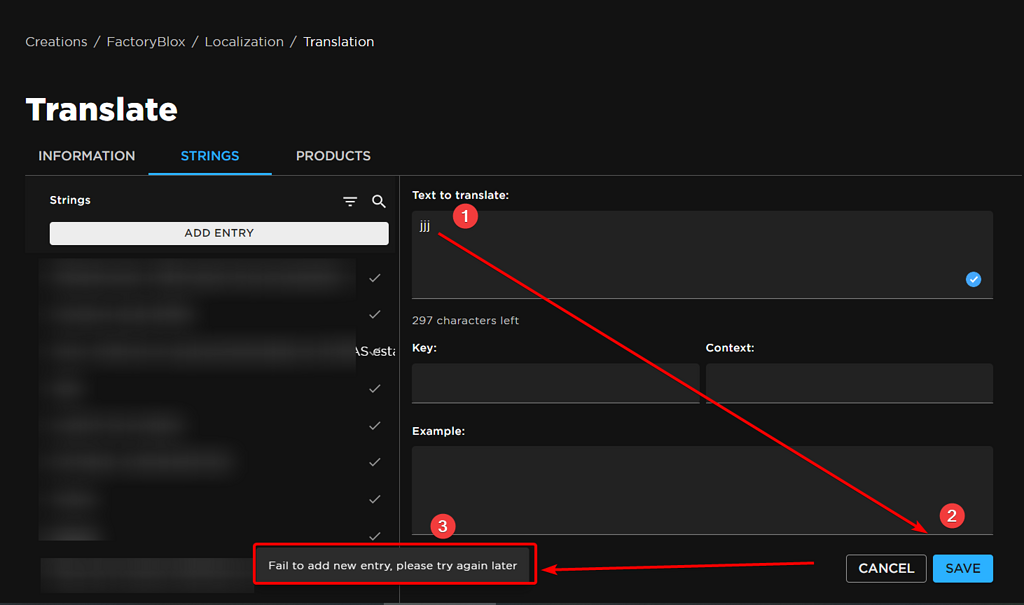Select the 'jjj' text in the translate box
Viewport: 1024px width, 605px height.
pos(424,226)
